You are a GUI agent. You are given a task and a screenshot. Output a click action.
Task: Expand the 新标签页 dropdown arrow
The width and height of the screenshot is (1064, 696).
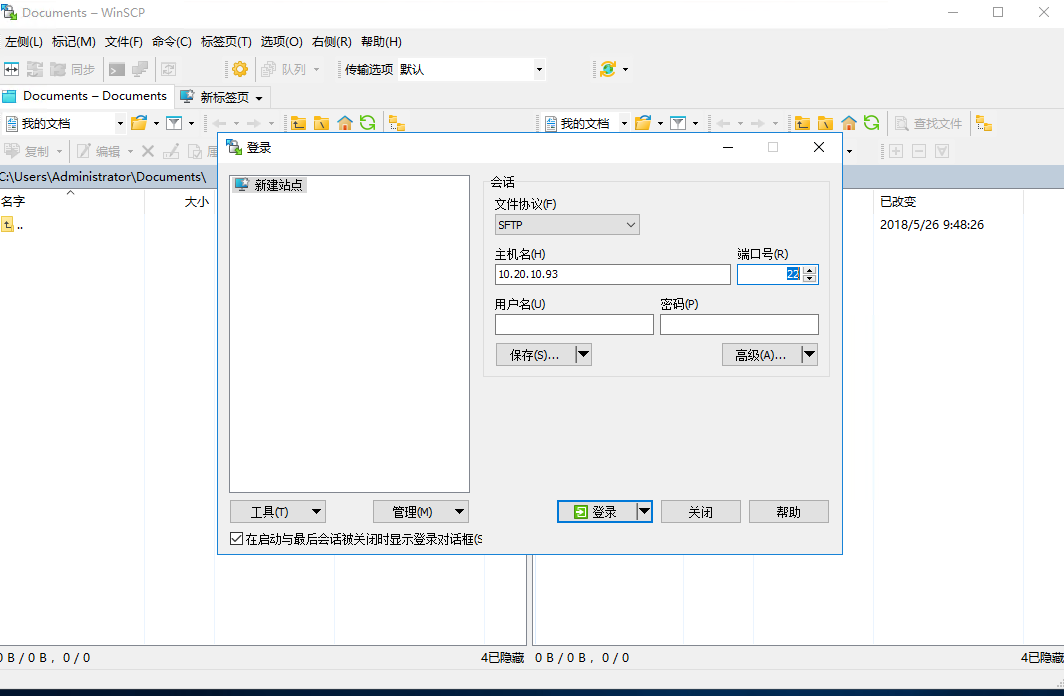pyautogui.click(x=259, y=98)
